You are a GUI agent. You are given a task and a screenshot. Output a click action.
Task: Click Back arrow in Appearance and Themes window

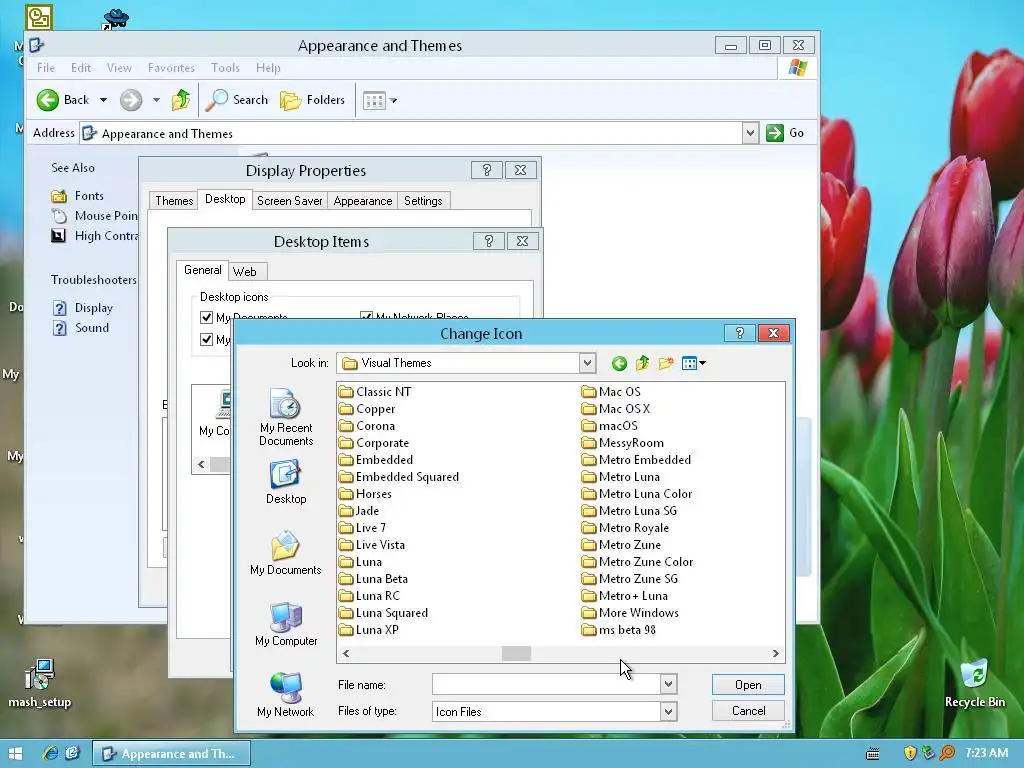[63, 100]
